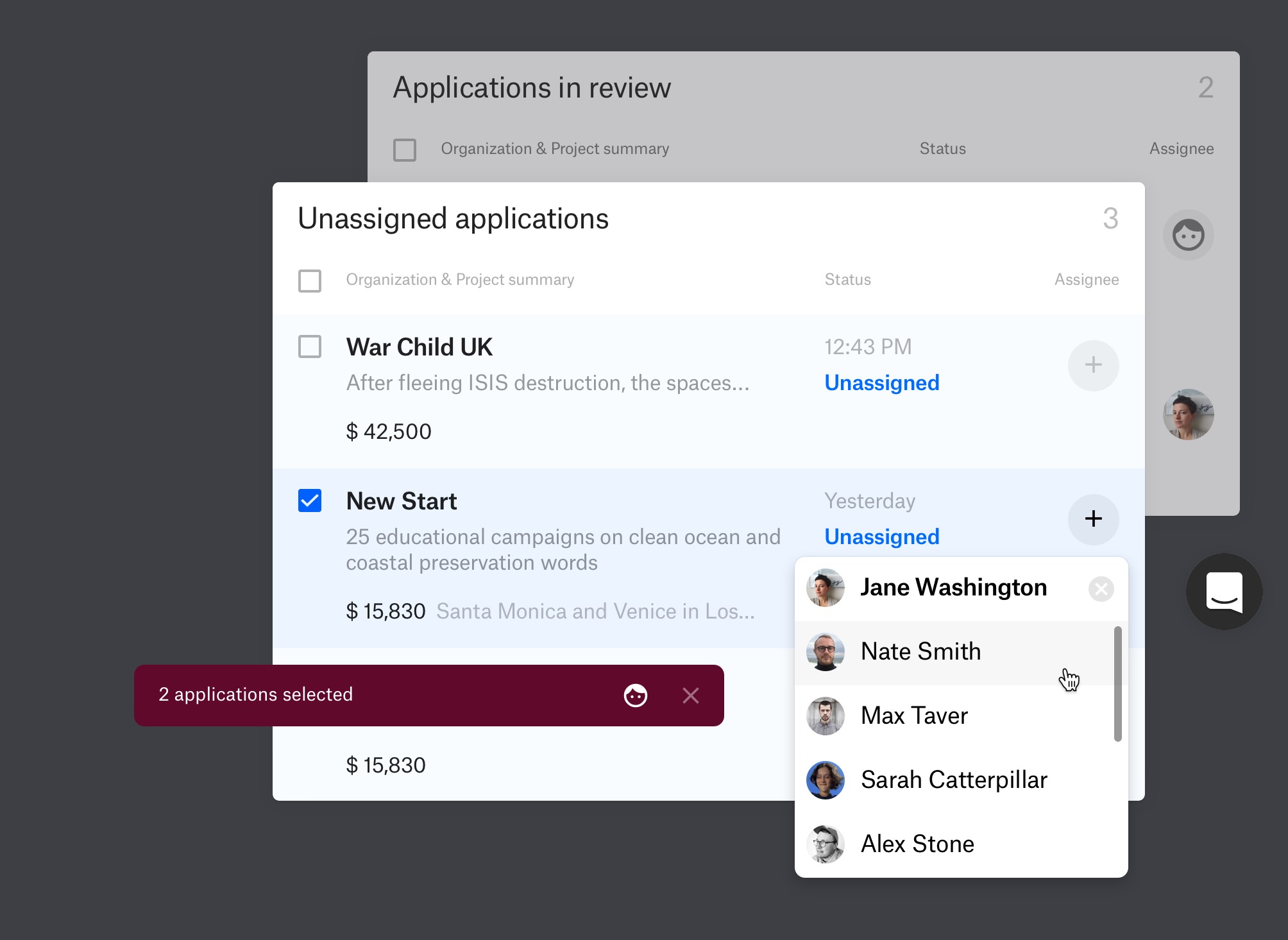Screen dimensions: 1288x940
Task: Clear Jane Washington using the circled x icon
Action: (1101, 588)
